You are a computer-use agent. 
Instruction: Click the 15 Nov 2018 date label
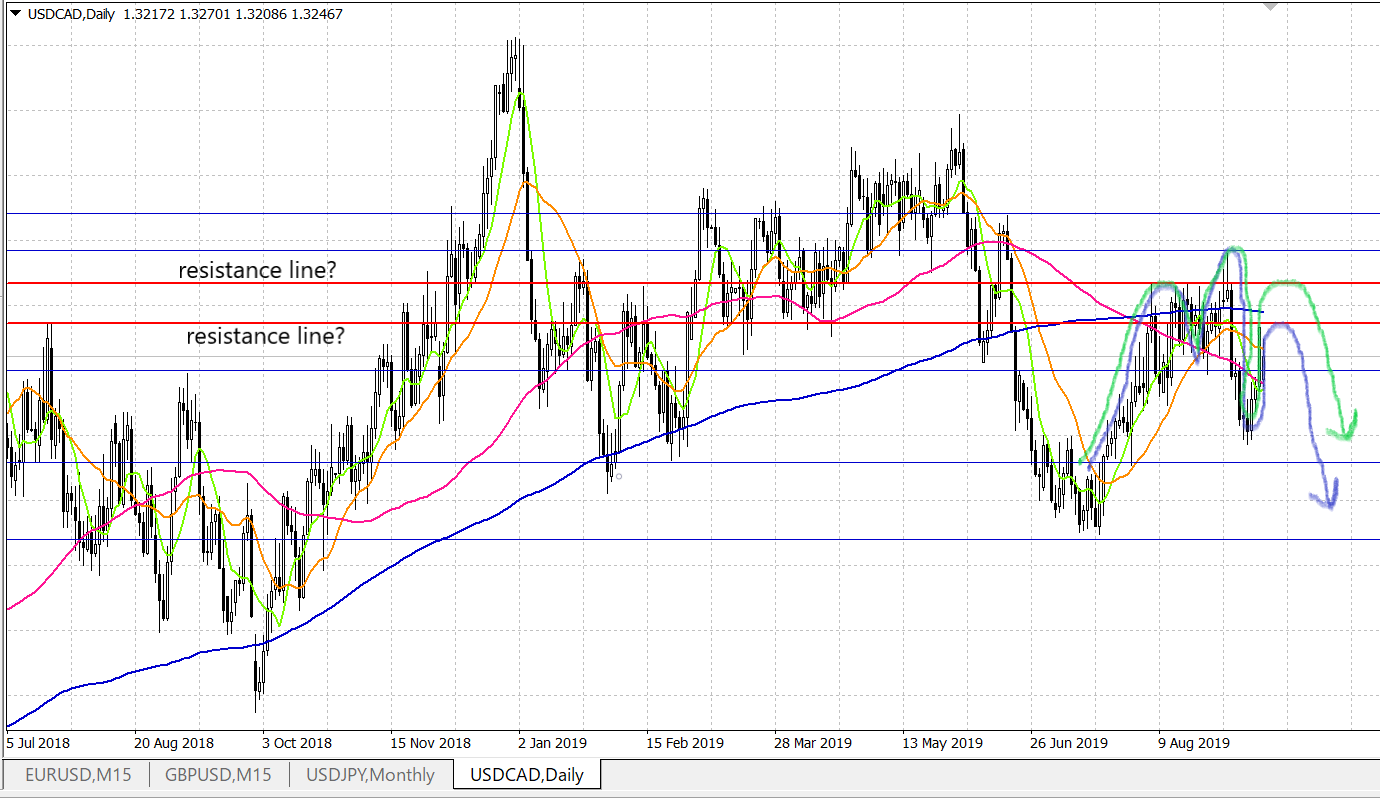[430, 743]
